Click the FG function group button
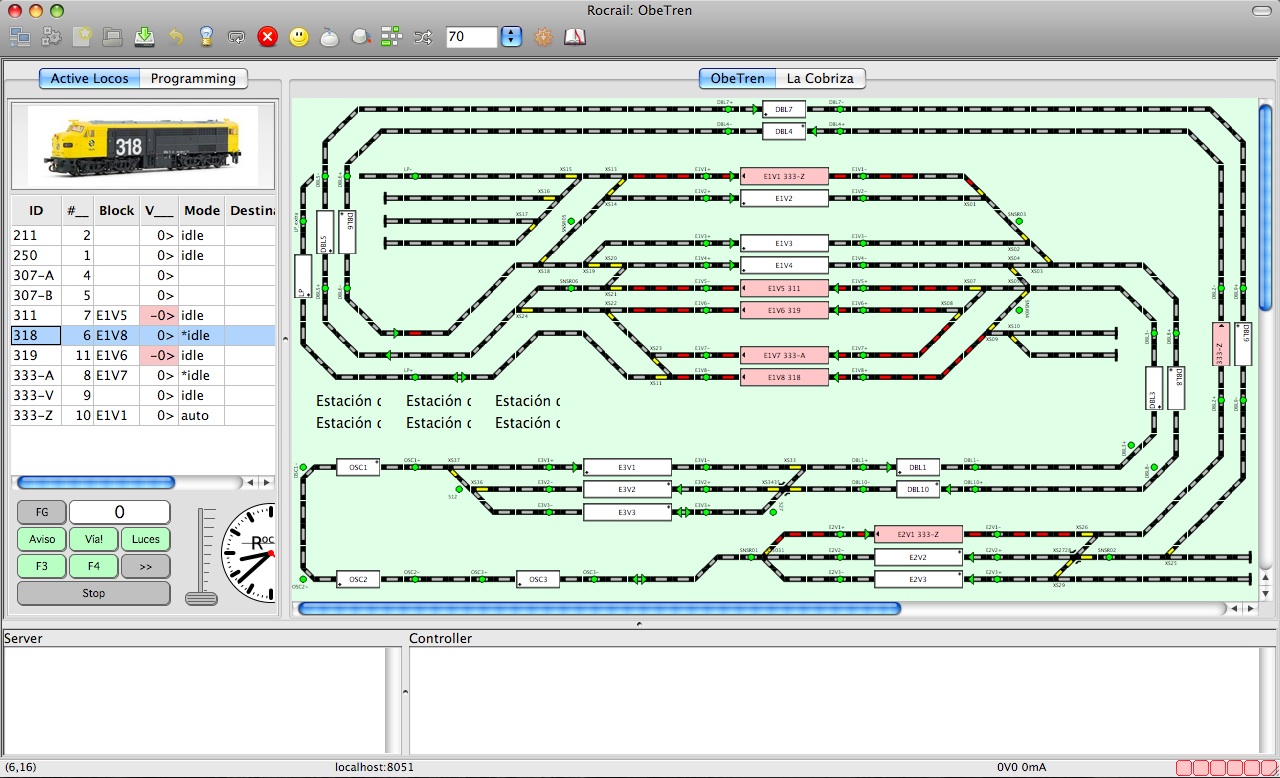Image resolution: width=1280 pixels, height=778 pixels. point(42,512)
